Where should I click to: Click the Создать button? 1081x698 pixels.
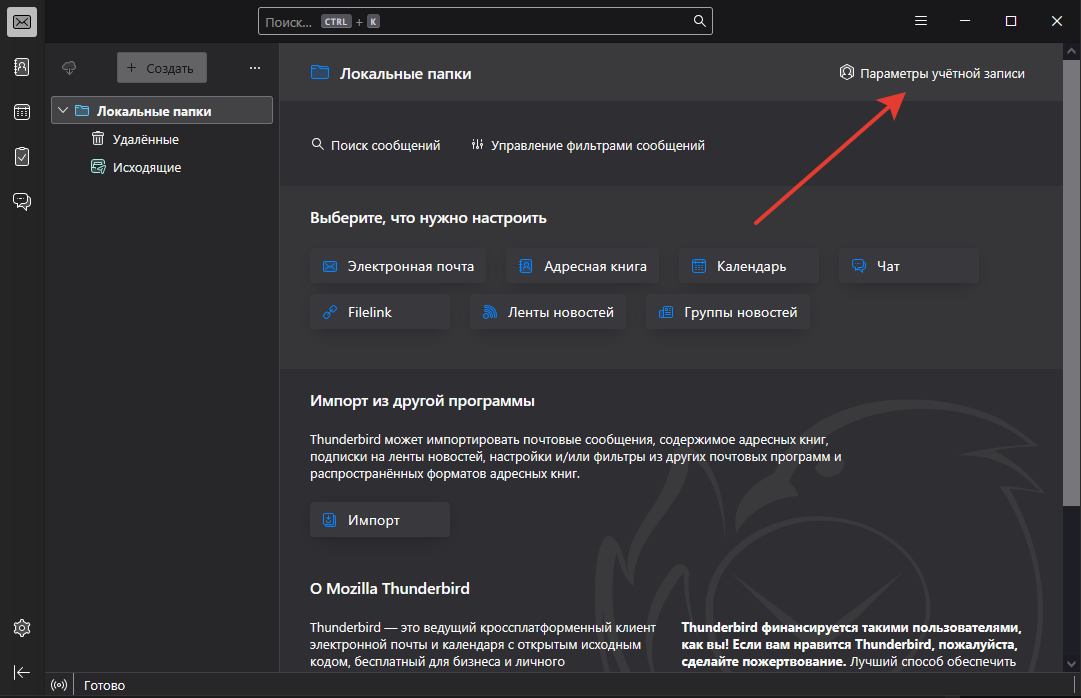(162, 68)
